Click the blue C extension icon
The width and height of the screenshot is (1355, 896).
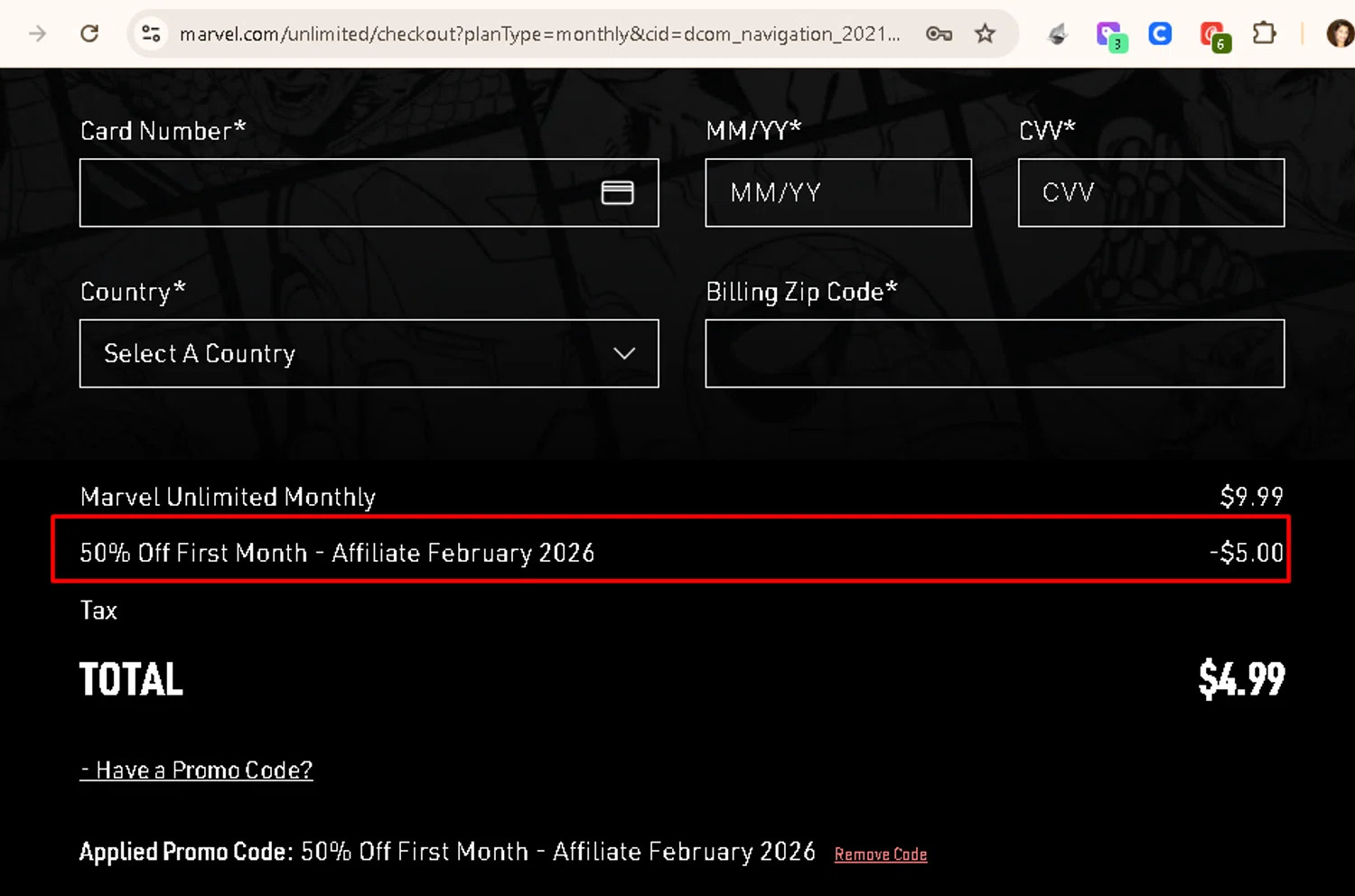[x=1160, y=34]
